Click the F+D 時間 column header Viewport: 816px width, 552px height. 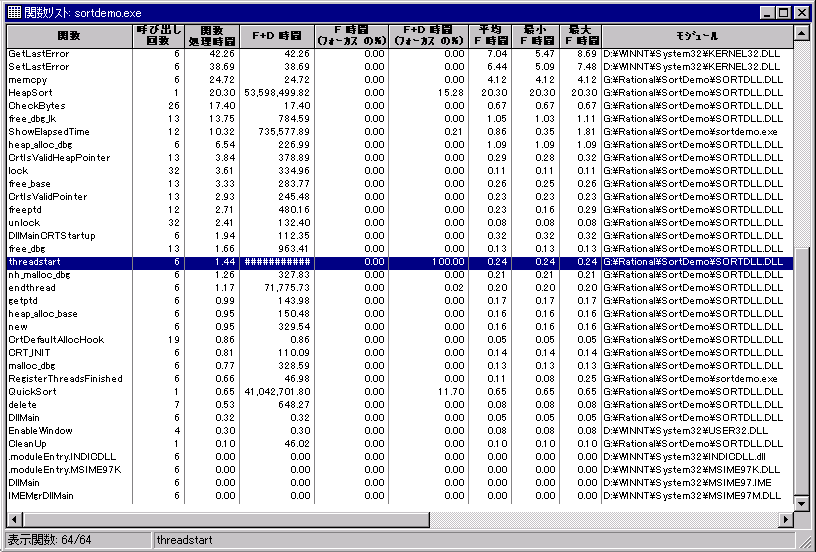pos(277,36)
